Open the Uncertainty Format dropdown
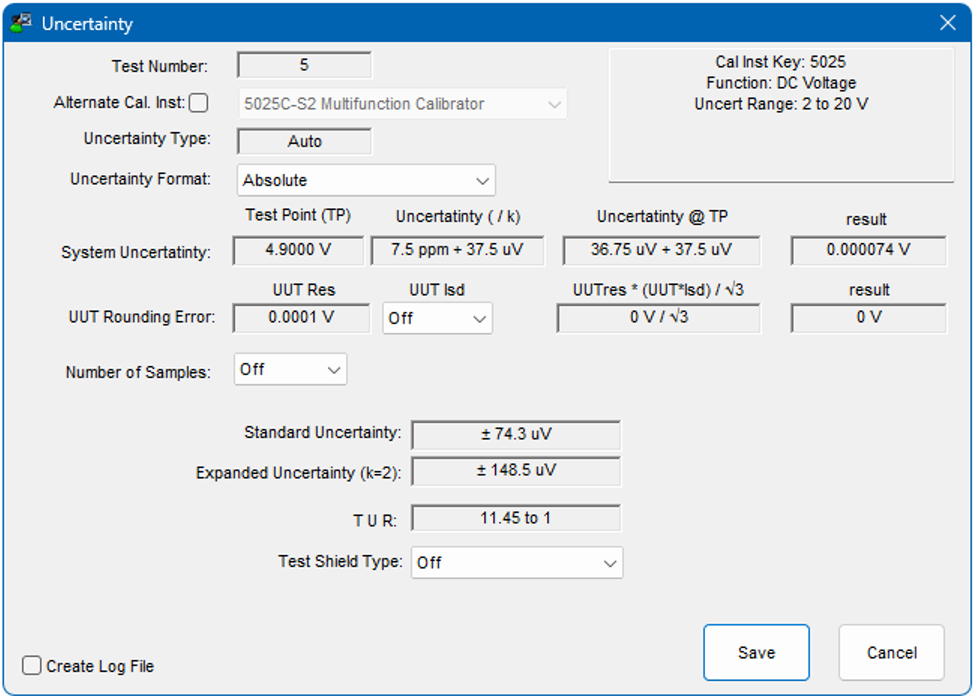973x696 pixels. (x=367, y=180)
